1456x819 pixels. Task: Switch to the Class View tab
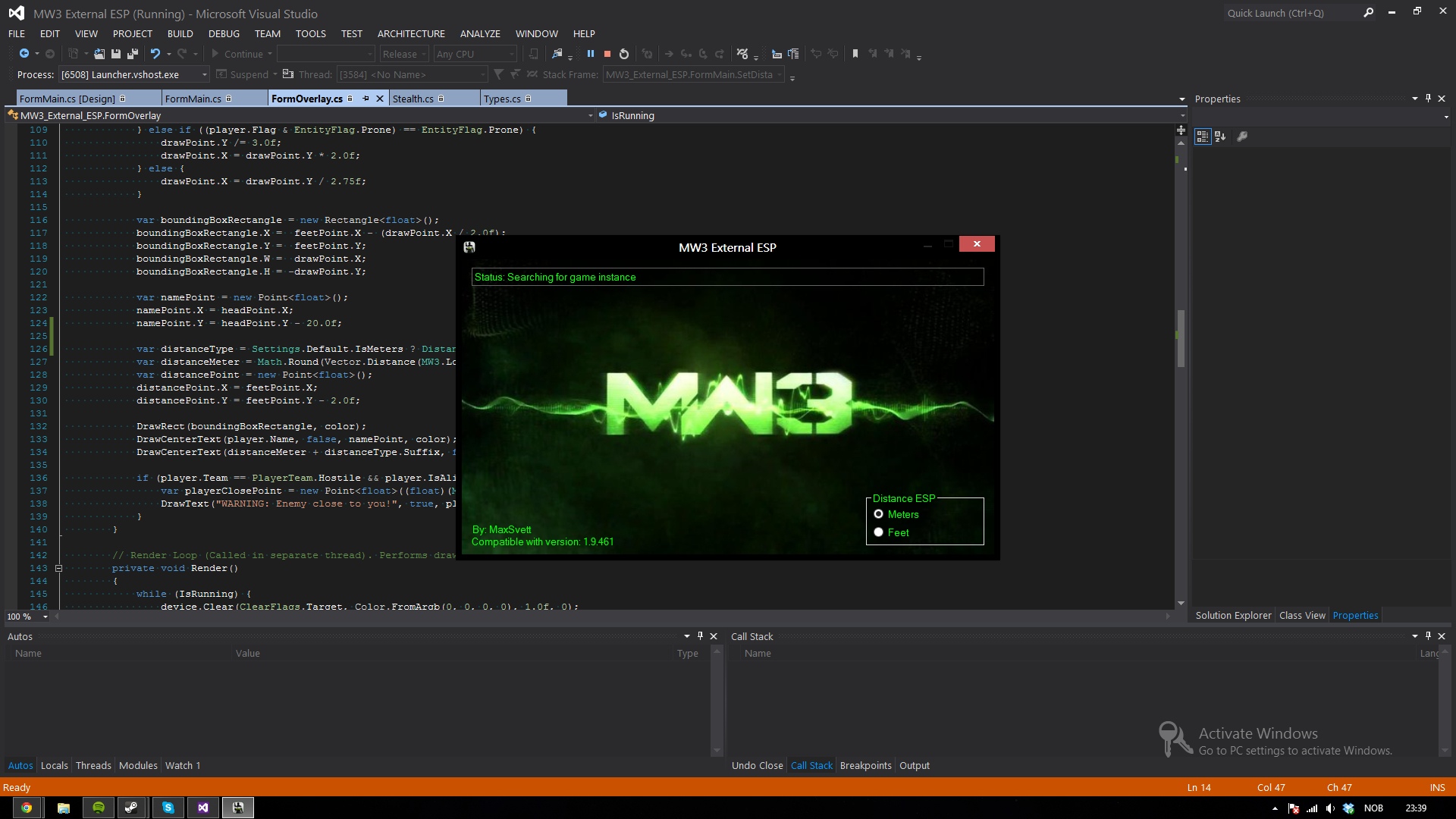point(1302,615)
